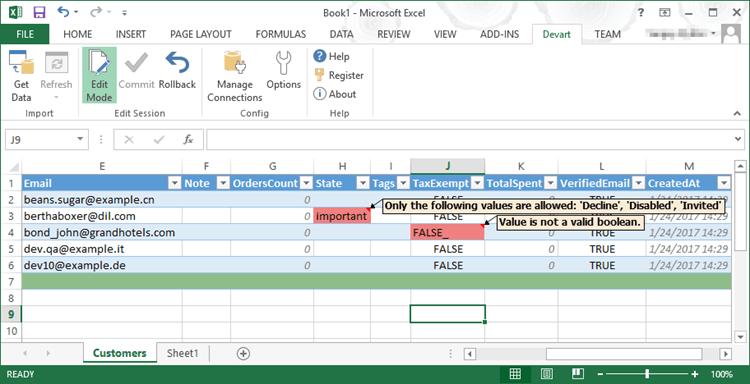Click the Refresh ribbon button
750x384 pixels.
(x=56, y=76)
